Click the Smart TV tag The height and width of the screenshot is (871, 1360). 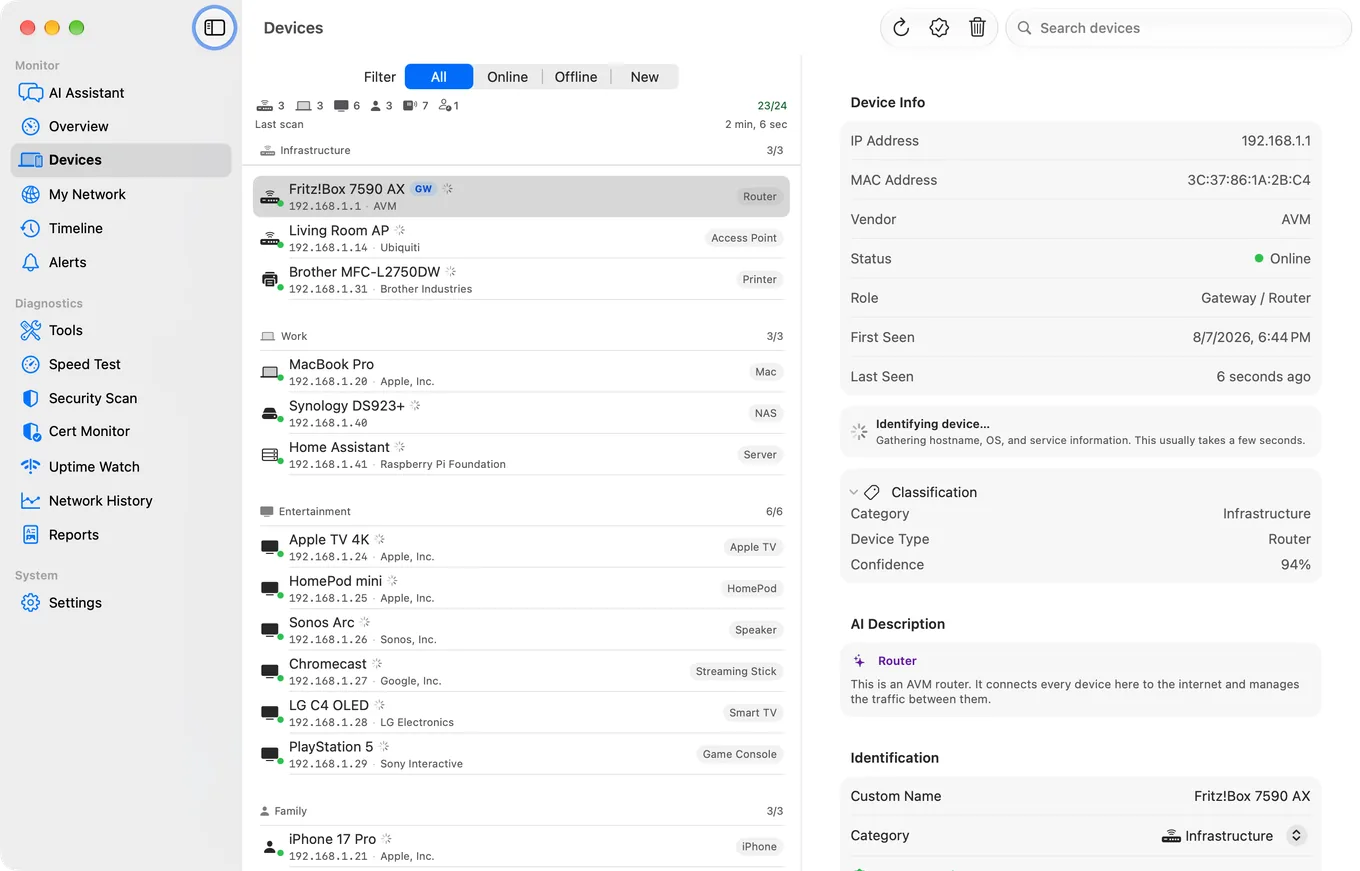(x=752, y=713)
